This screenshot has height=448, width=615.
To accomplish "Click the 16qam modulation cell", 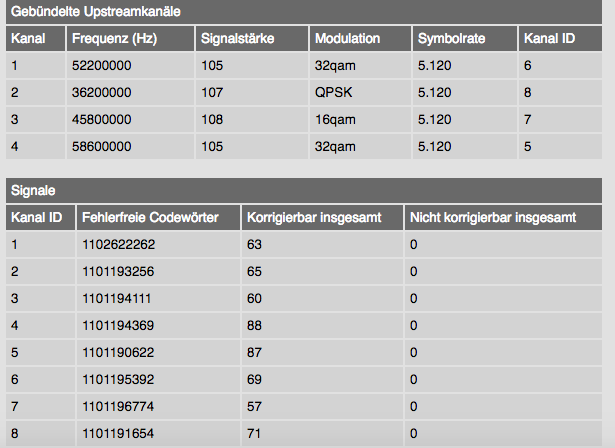I will click(x=334, y=120).
